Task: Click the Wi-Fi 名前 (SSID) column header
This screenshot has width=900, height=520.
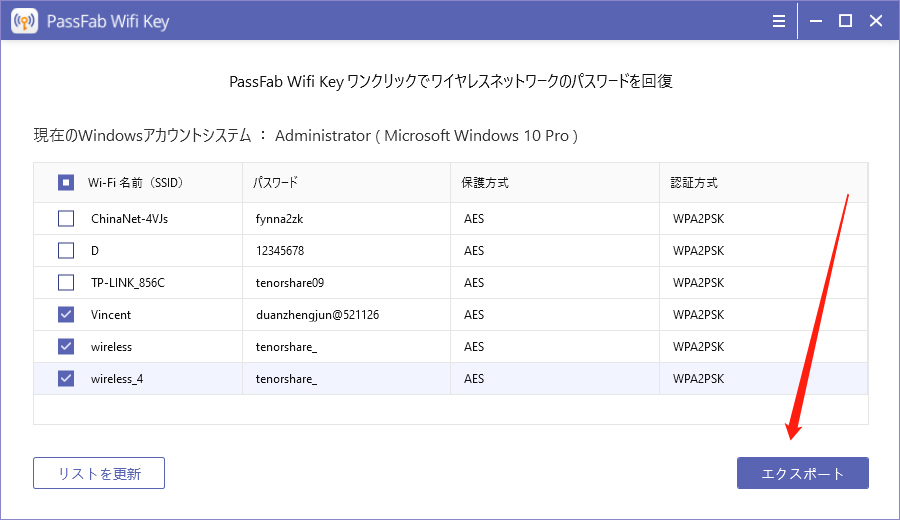Action: pos(135,183)
